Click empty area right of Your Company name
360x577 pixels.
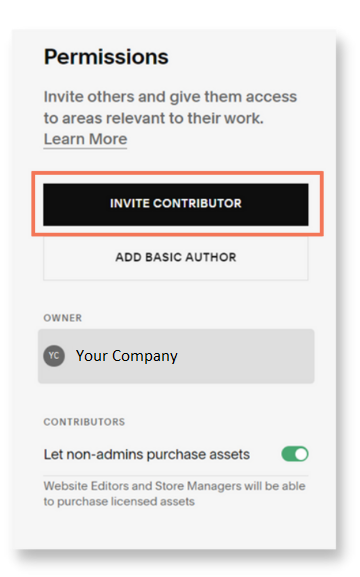point(245,356)
